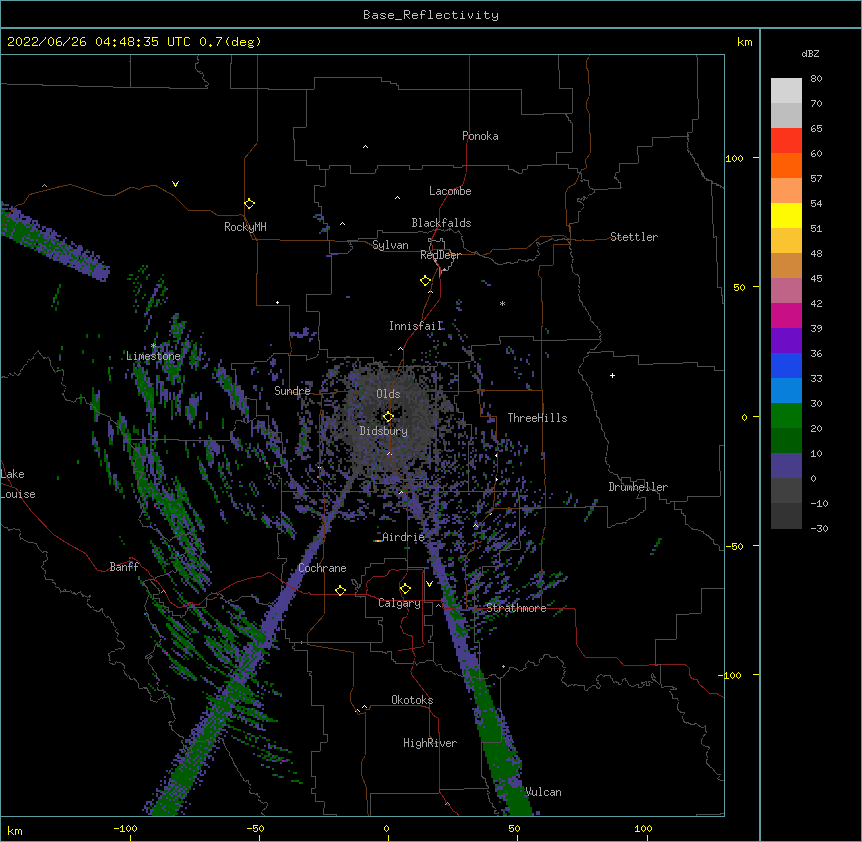Image resolution: width=862 pixels, height=842 pixels.
Task: Click the RedDeer city label
Action: click(440, 255)
